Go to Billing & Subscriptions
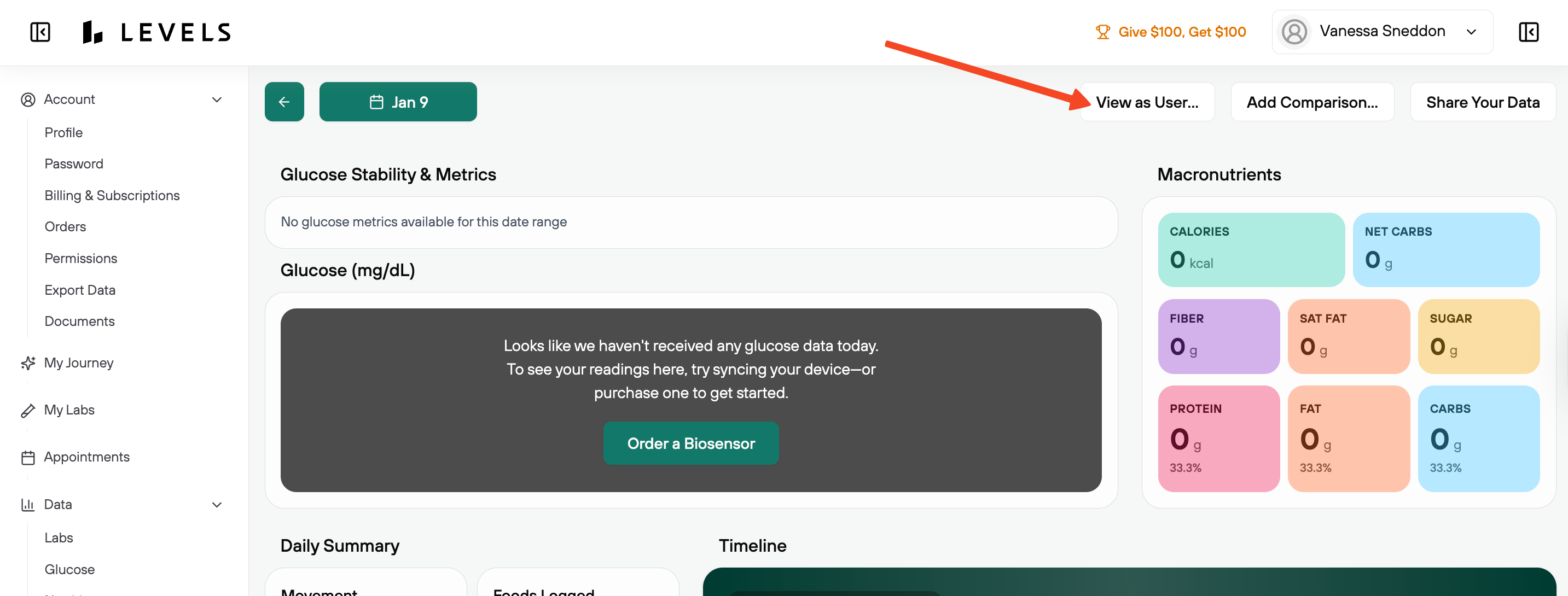Viewport: 1568px width, 596px height. click(112, 196)
